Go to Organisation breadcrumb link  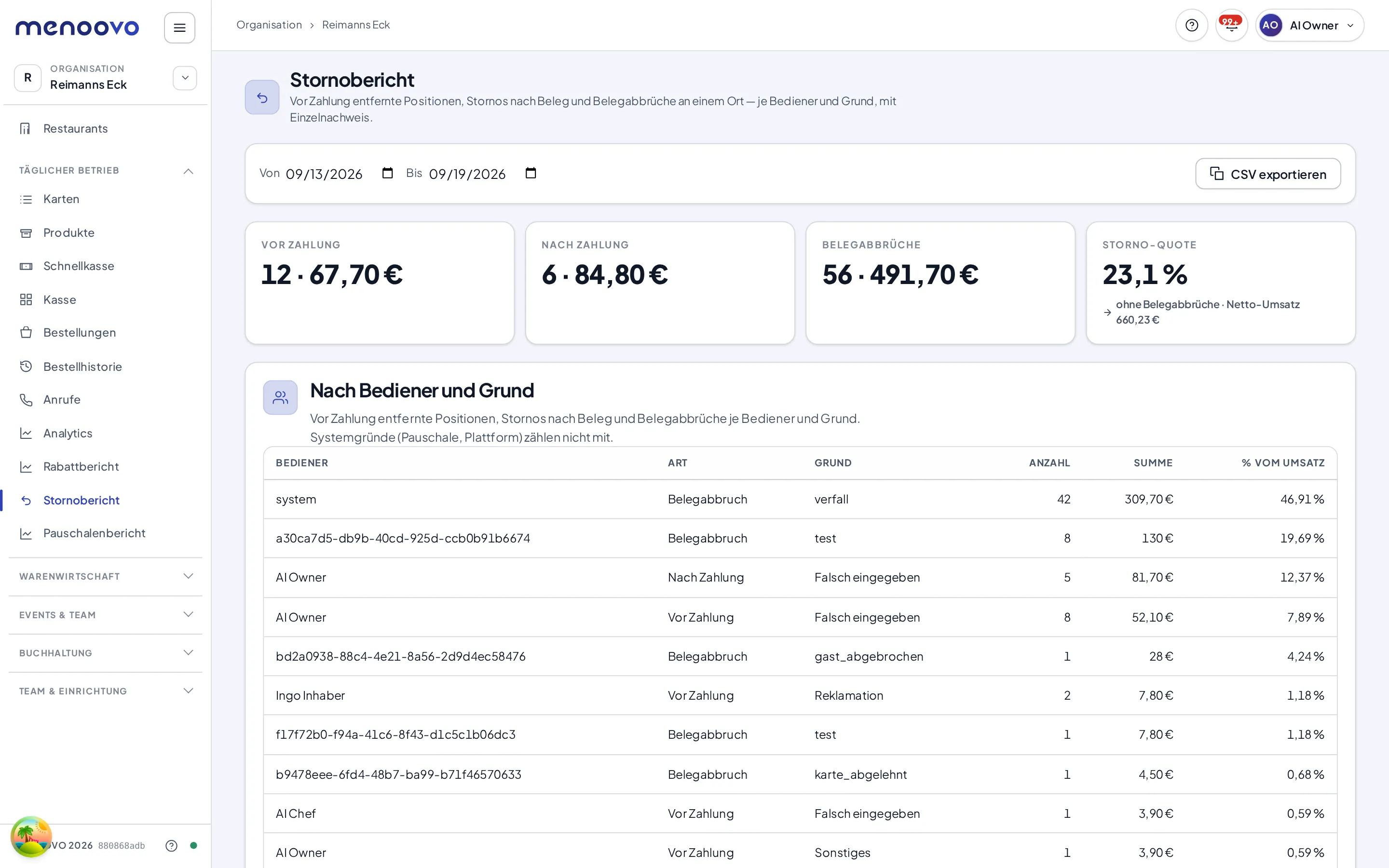point(269,25)
